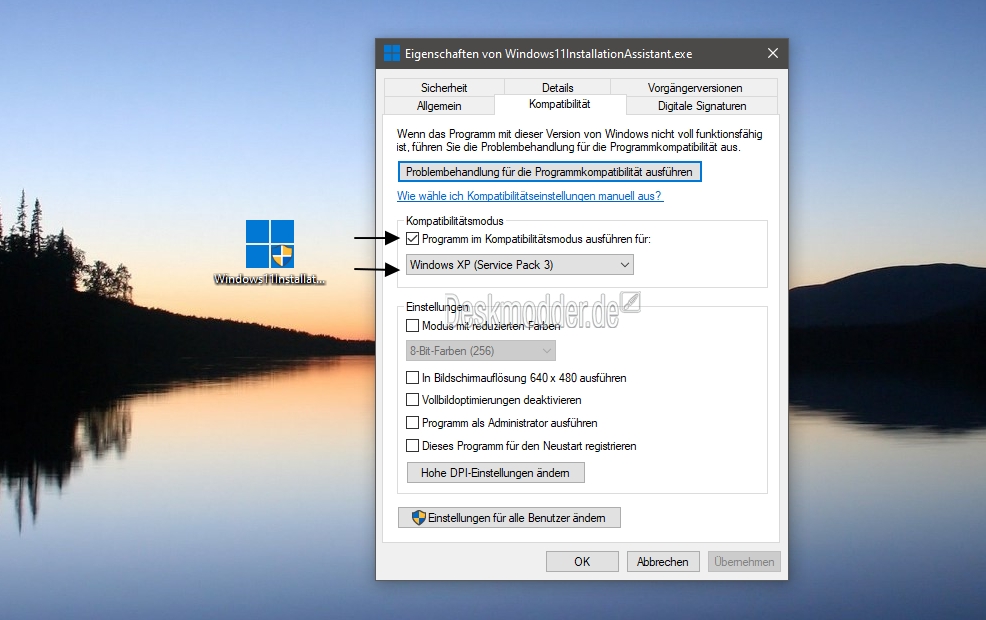The width and height of the screenshot is (986, 620).
Task: Run Problembehandlung für die Programmkompatibilität
Action: (x=550, y=172)
